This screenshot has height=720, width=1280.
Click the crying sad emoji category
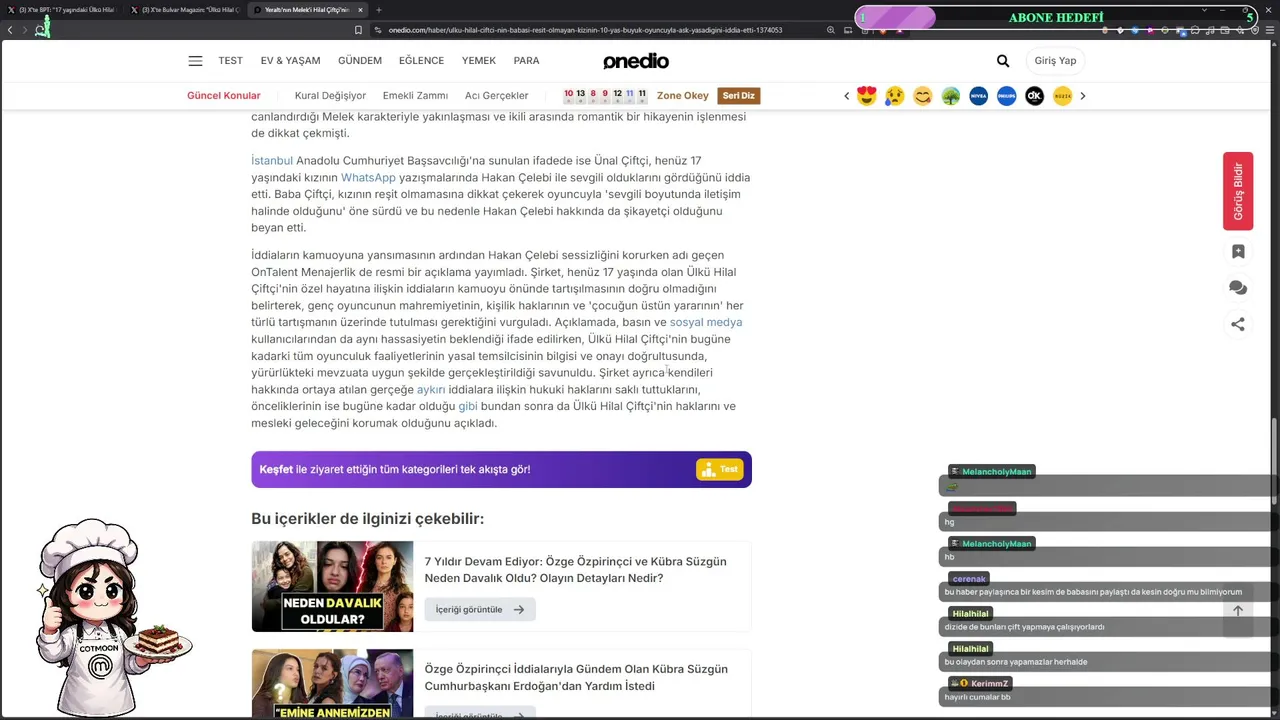895,96
